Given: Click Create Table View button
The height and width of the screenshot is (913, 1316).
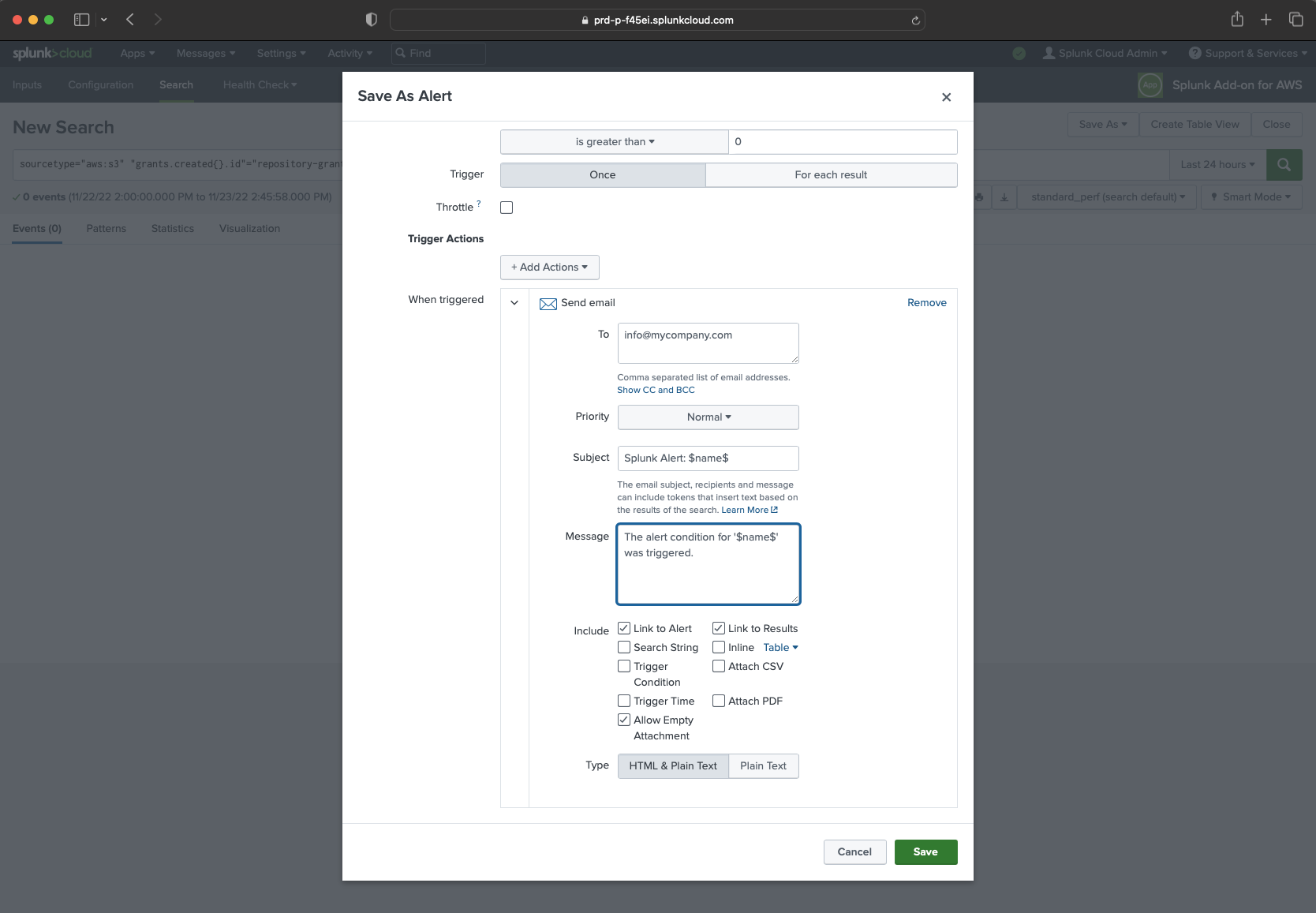Looking at the screenshot, I should (1194, 125).
